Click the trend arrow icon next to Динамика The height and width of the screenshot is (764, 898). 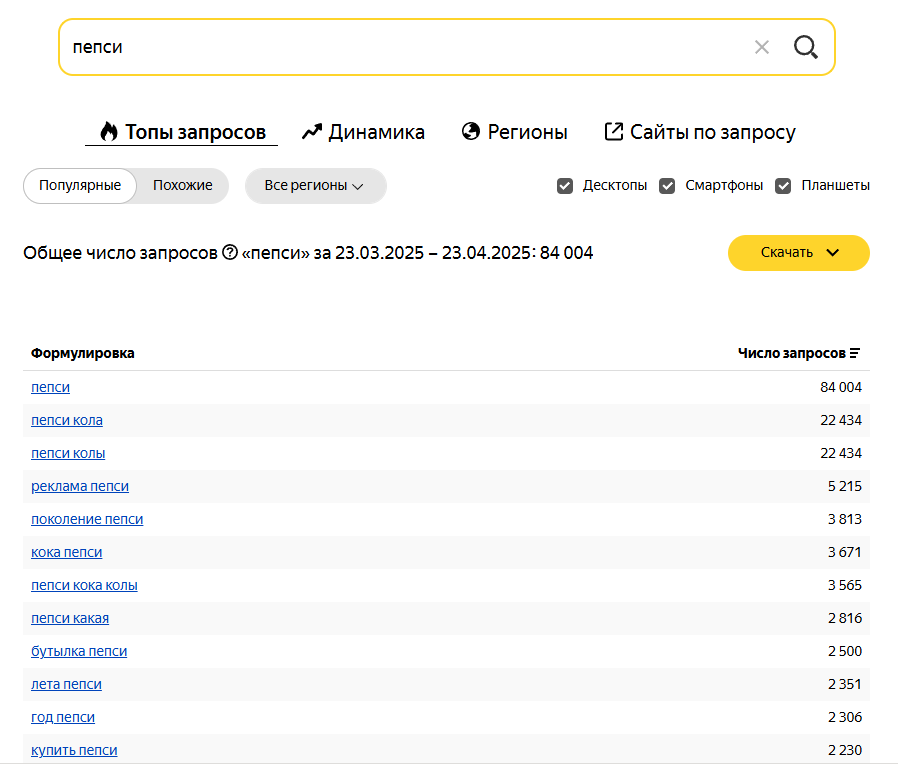(312, 132)
